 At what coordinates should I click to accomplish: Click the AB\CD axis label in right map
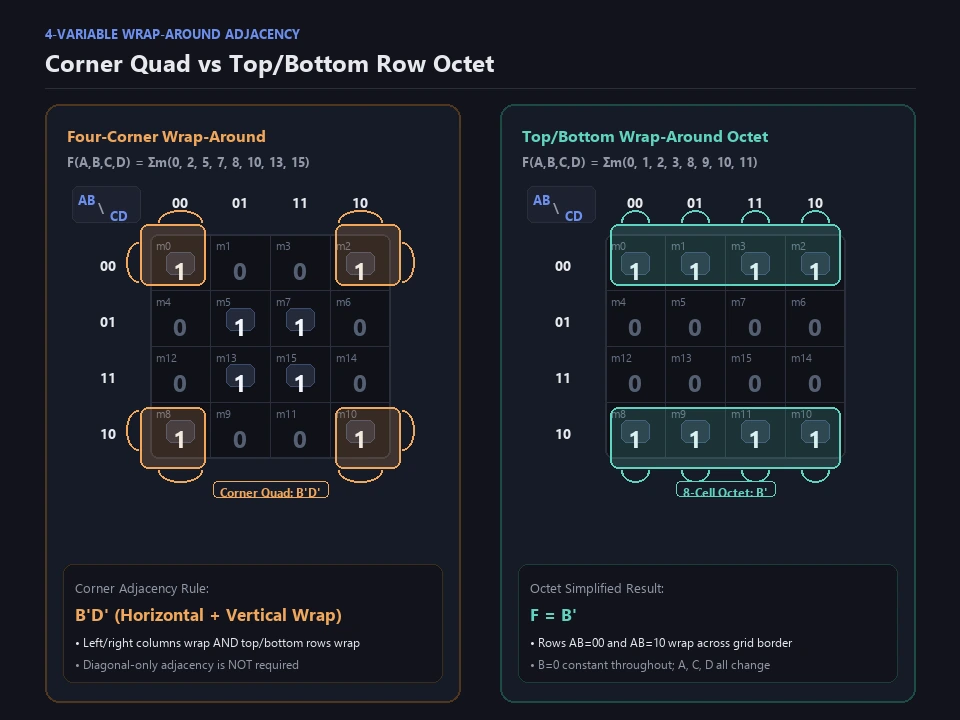point(561,204)
